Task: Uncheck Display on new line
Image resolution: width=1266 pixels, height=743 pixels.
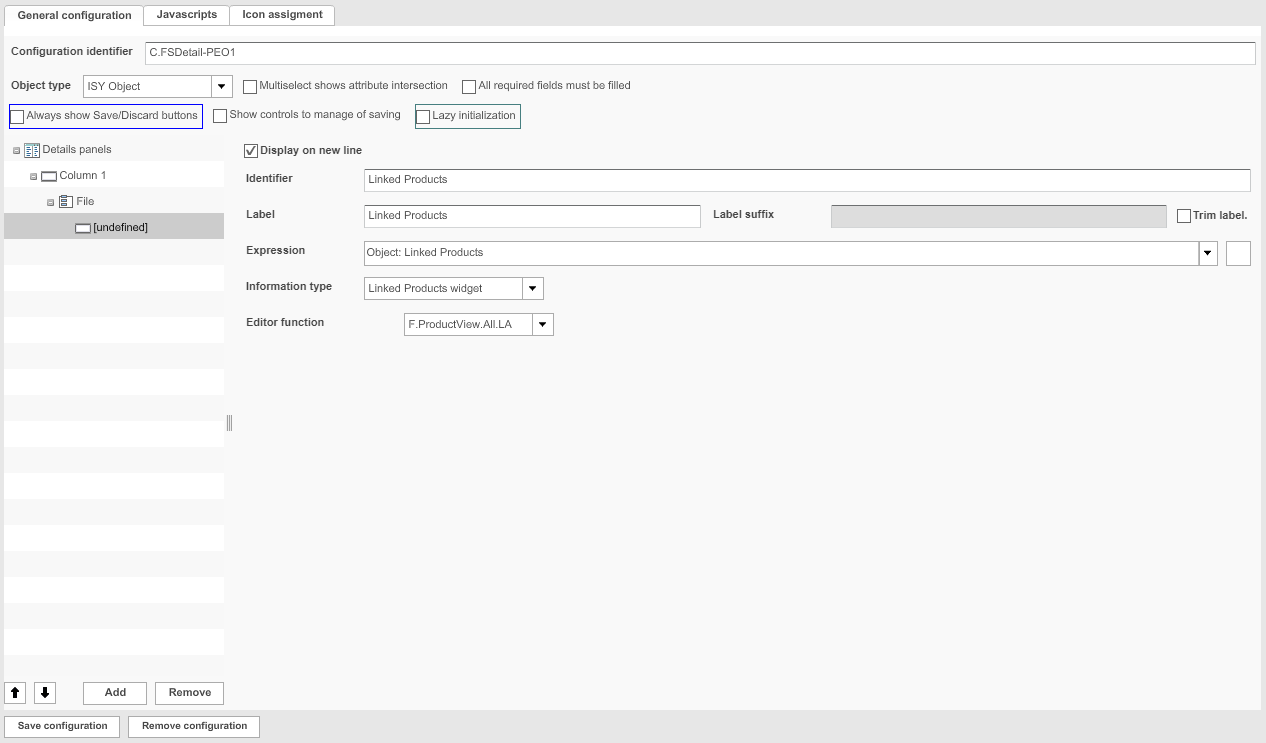Action: [251, 150]
